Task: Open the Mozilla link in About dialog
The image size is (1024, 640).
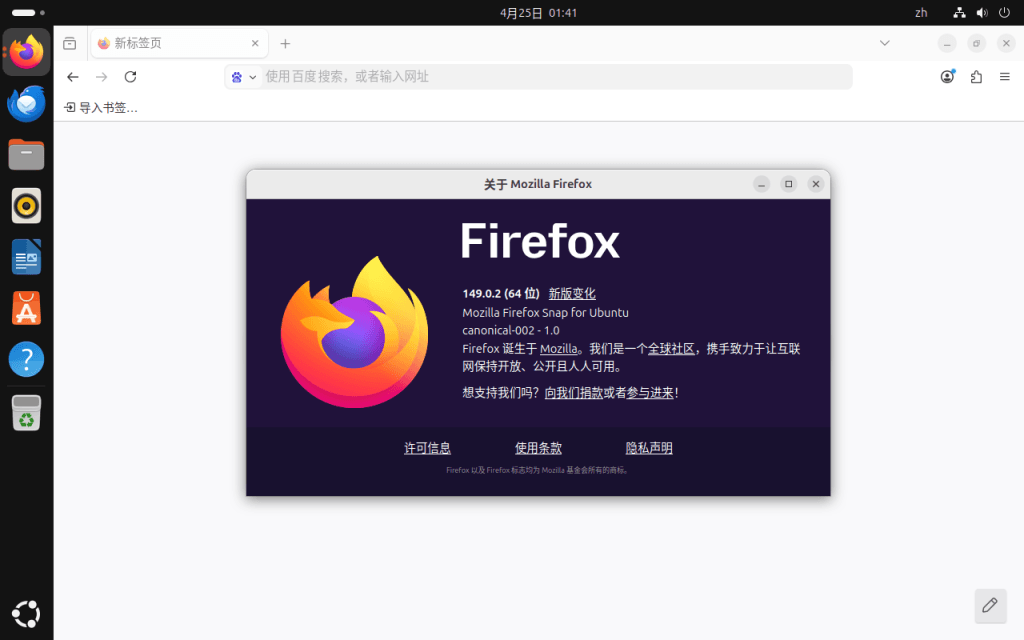Action: 558,349
